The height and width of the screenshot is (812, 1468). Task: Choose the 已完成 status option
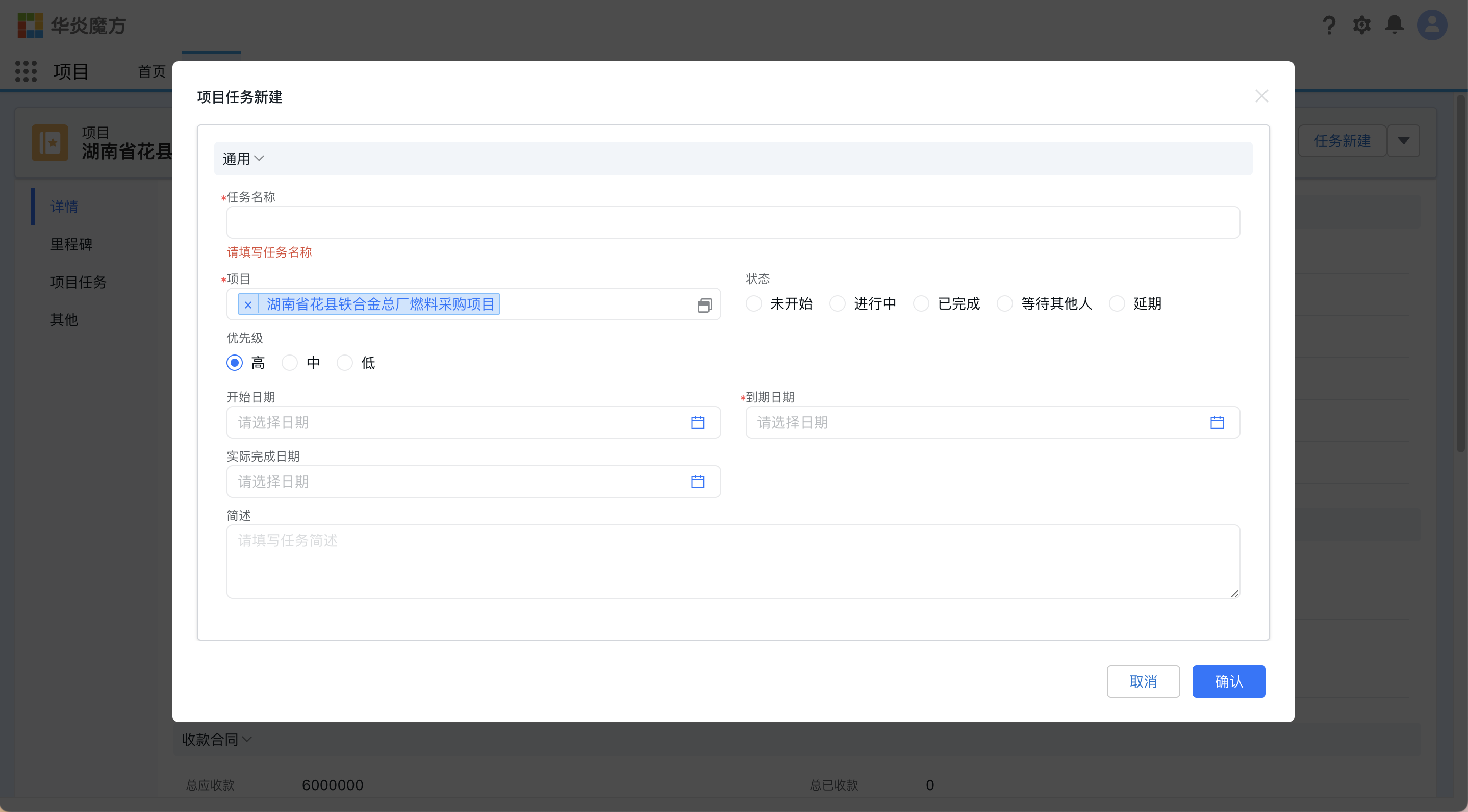tap(922, 303)
